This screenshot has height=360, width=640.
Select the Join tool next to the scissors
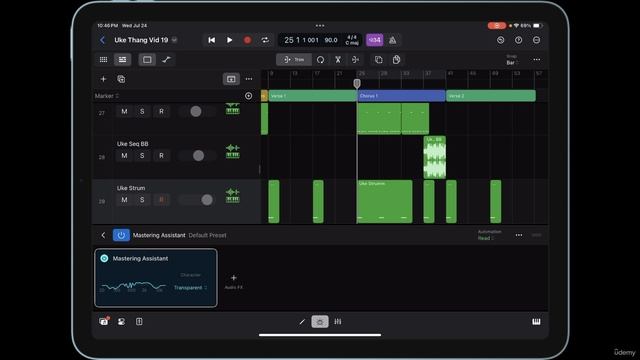[356, 60]
